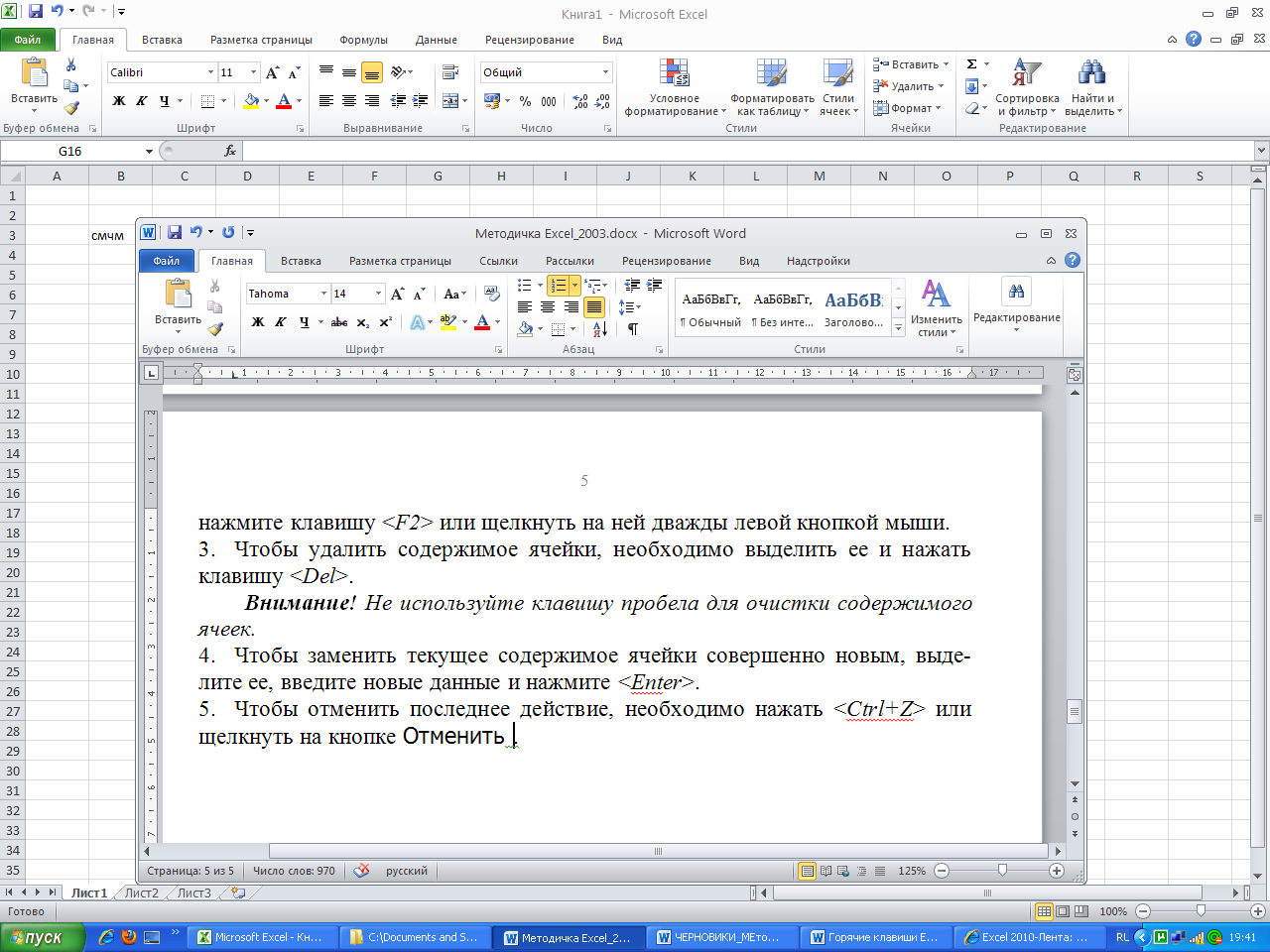Open Word font size 14 dropdown
The height and width of the screenshot is (952, 1270).
(x=378, y=294)
